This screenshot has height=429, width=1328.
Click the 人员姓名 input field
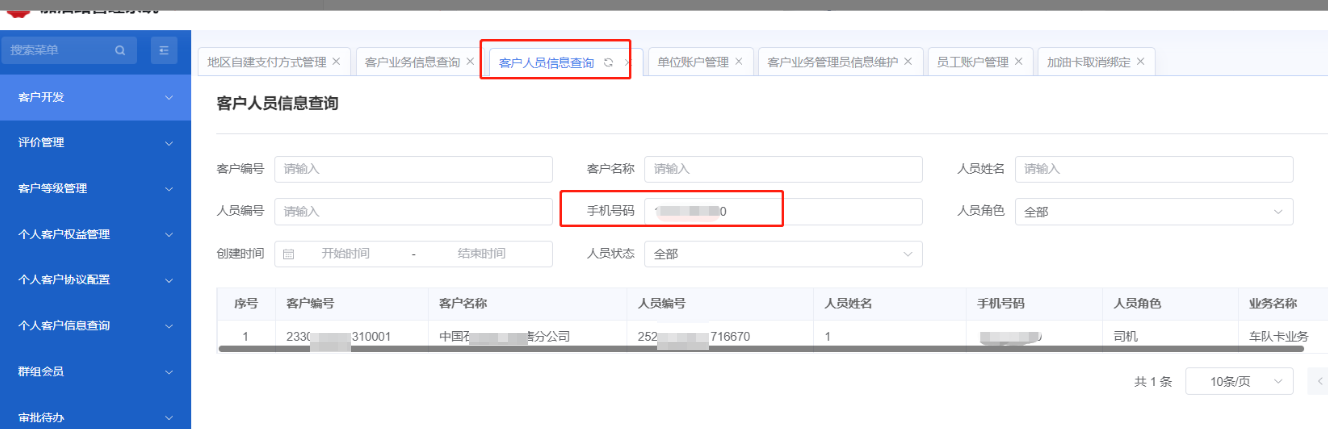(1153, 169)
